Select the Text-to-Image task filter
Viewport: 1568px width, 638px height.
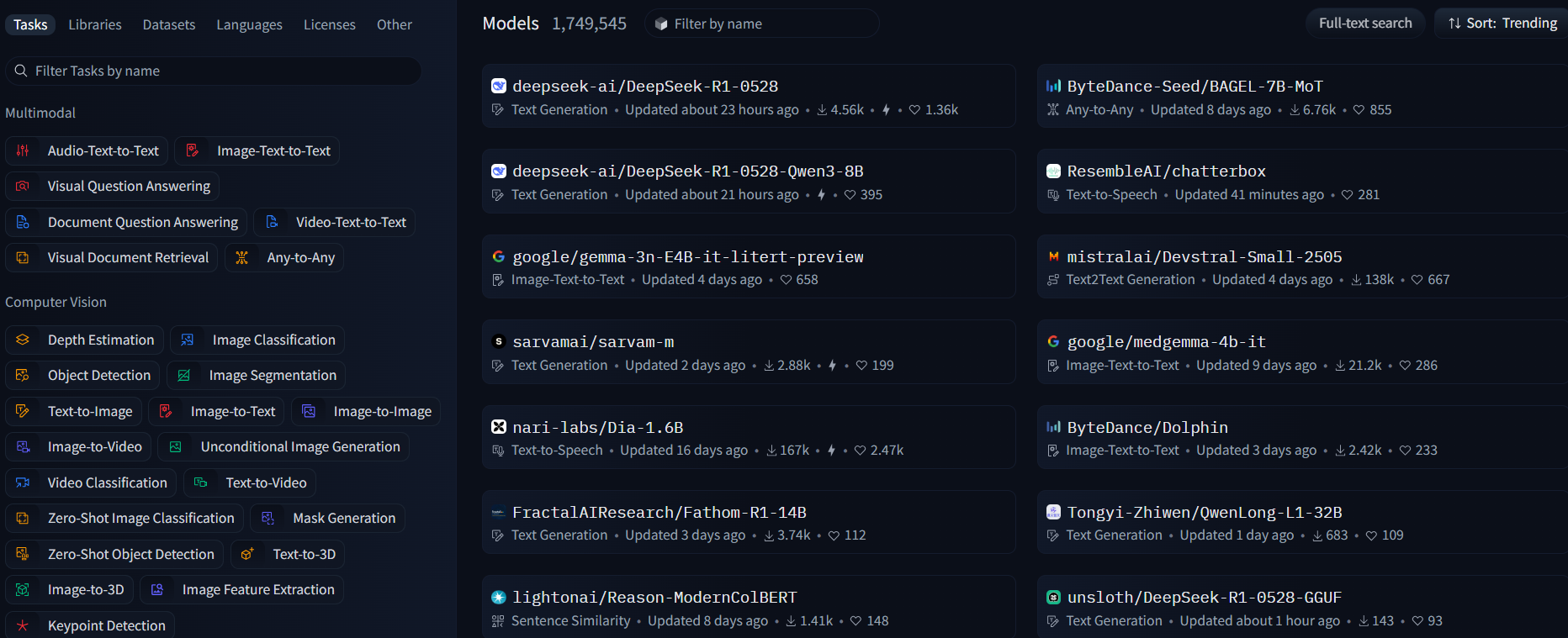tap(73, 411)
